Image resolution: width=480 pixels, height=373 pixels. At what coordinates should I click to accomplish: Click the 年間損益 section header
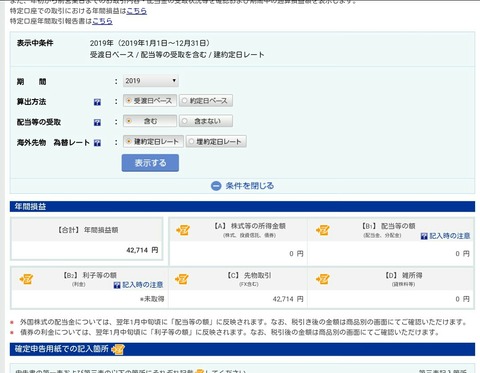242,207
